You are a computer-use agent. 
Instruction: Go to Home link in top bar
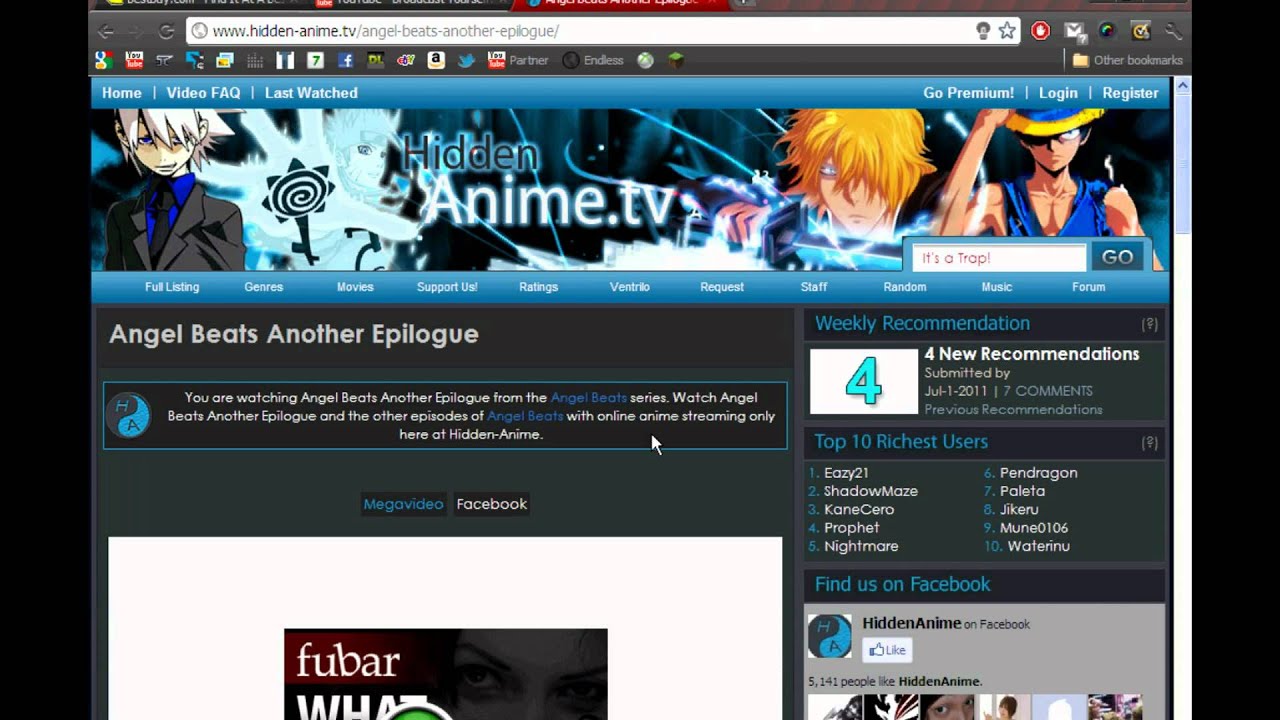point(122,93)
